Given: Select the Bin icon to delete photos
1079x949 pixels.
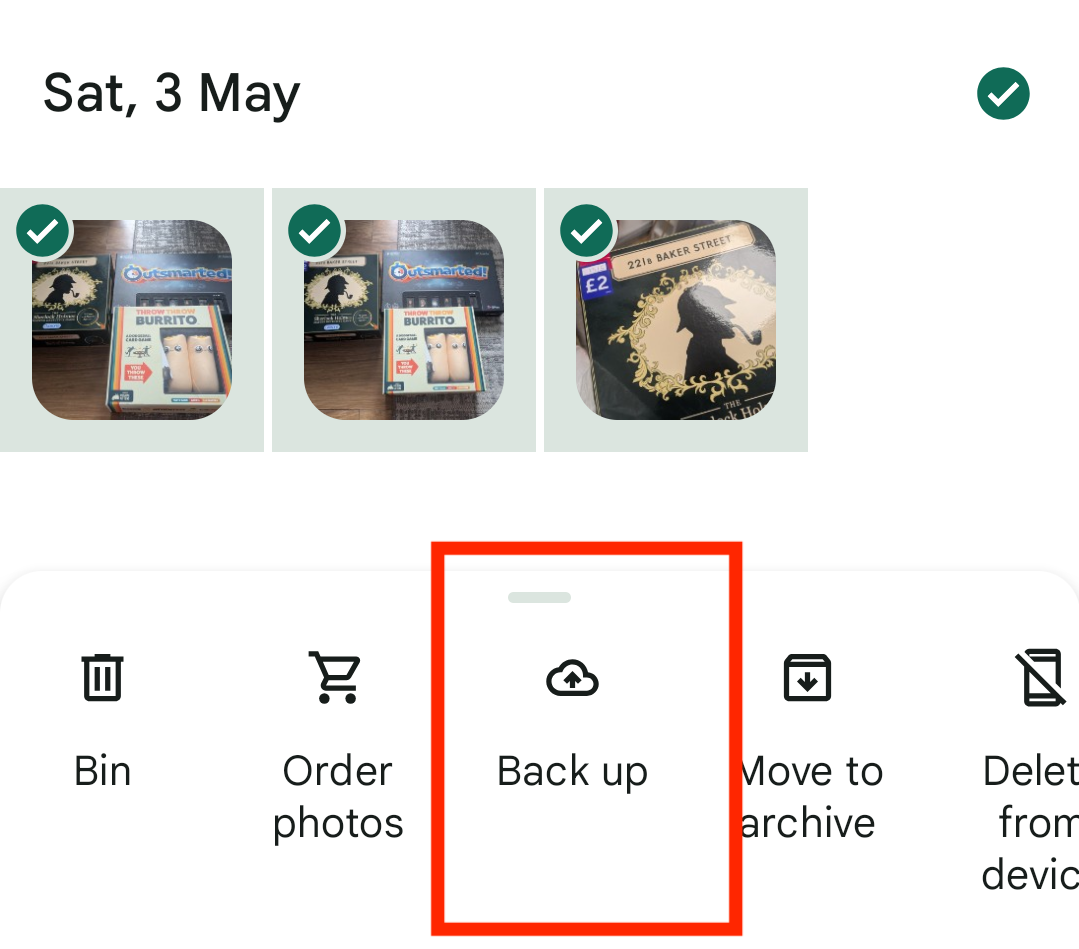Looking at the screenshot, I should (101, 677).
